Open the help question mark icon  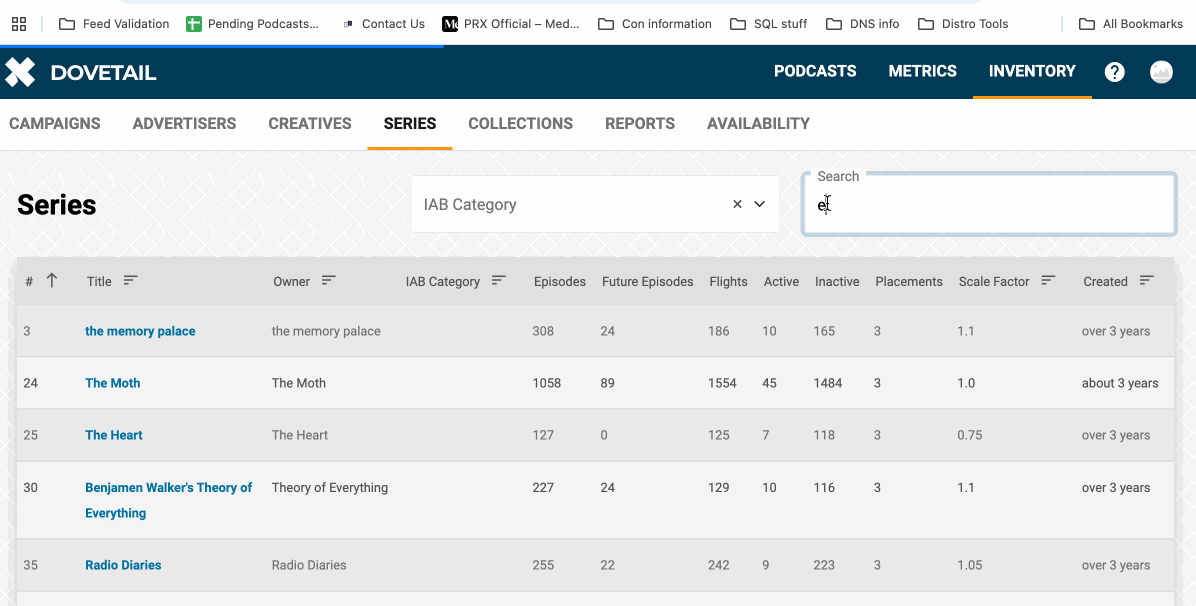pos(1114,72)
